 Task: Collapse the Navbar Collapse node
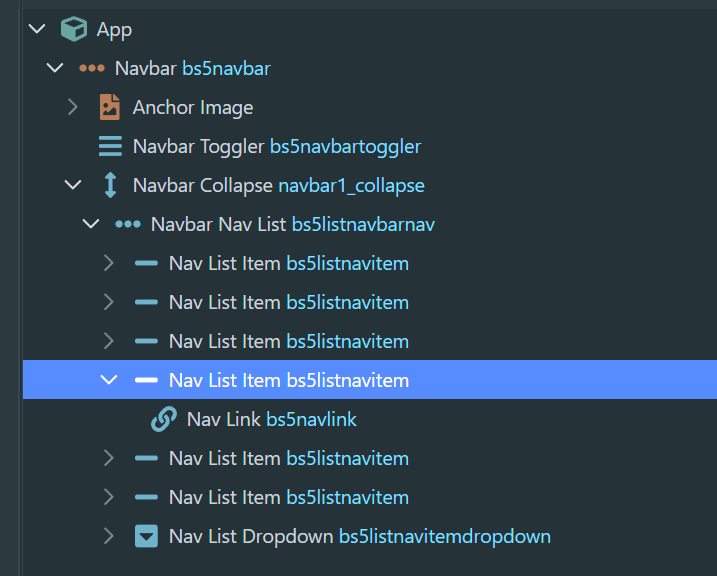tap(73, 185)
